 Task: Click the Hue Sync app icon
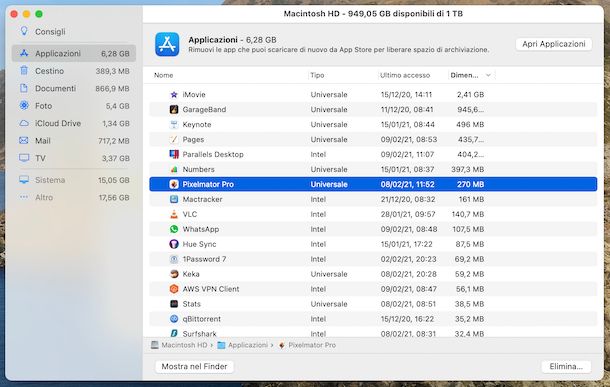tap(174, 244)
